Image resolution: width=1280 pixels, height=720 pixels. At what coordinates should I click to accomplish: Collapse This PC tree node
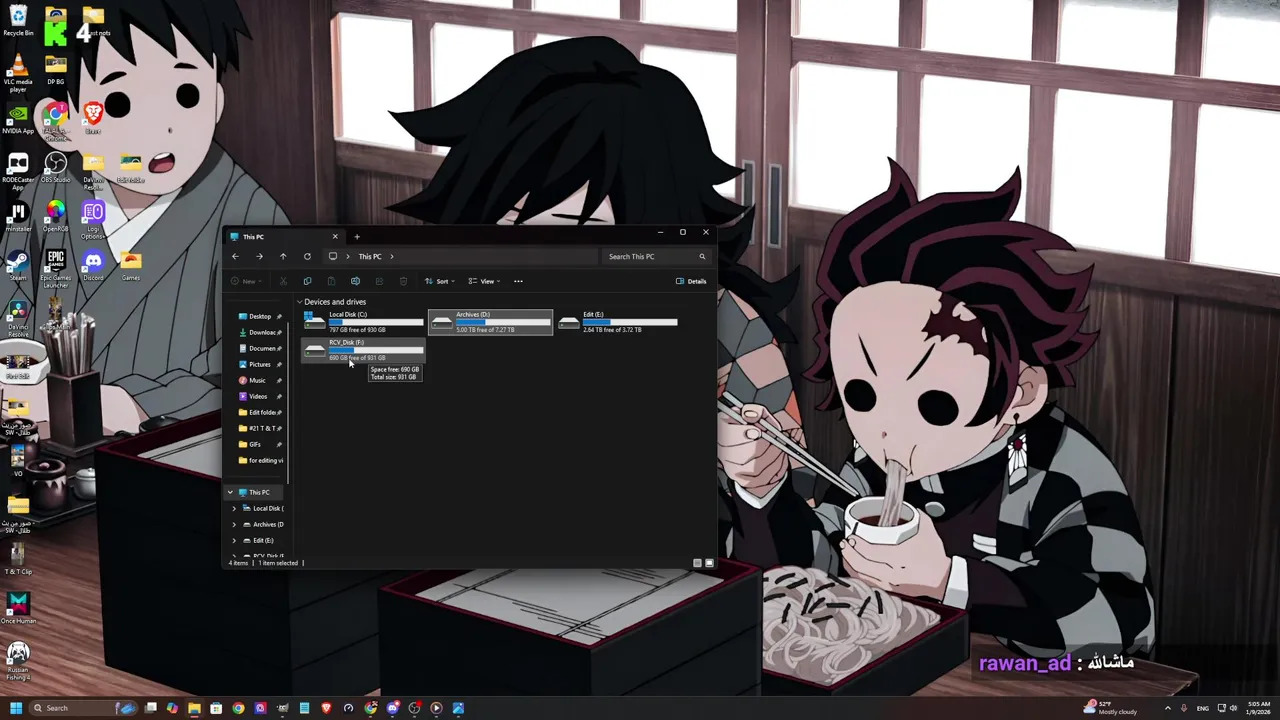coord(230,492)
